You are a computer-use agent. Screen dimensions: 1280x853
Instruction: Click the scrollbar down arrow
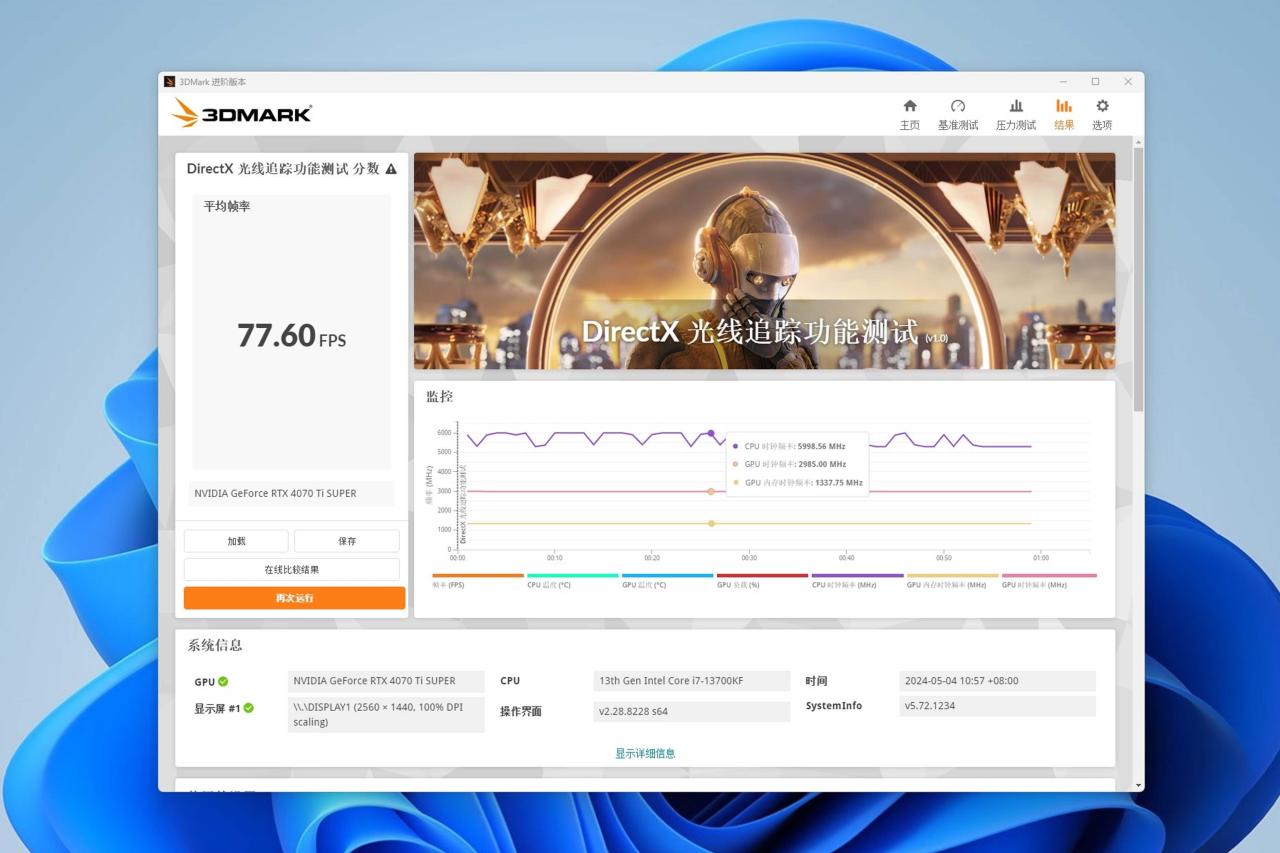(1138, 785)
